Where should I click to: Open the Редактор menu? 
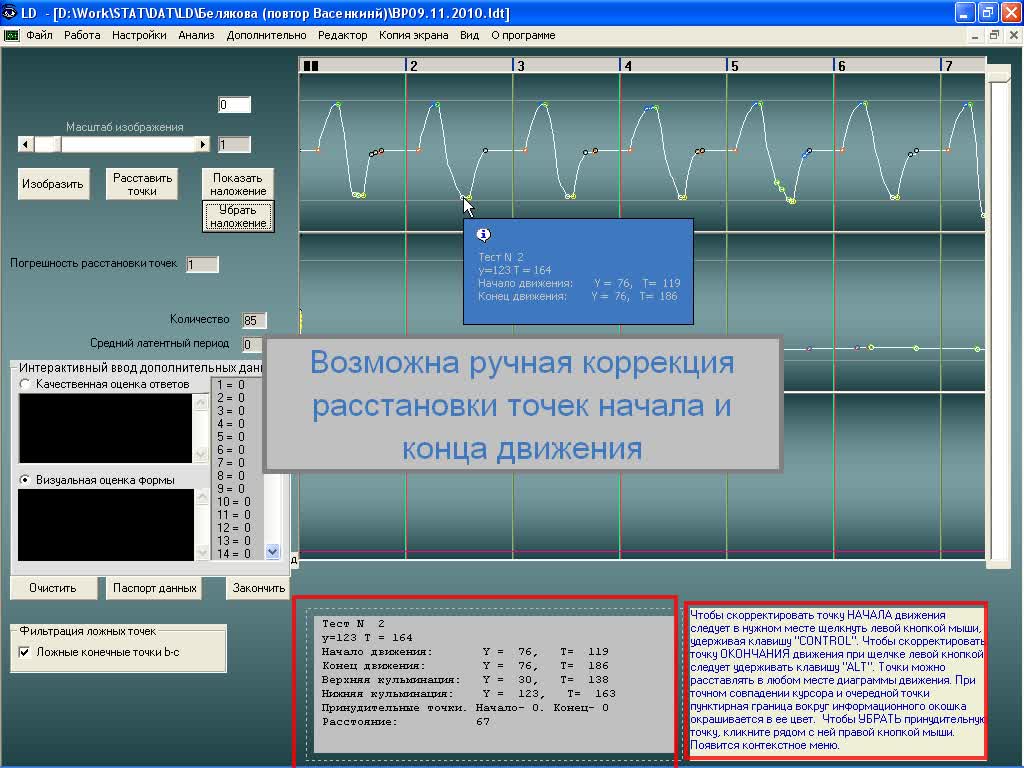pyautogui.click(x=343, y=35)
